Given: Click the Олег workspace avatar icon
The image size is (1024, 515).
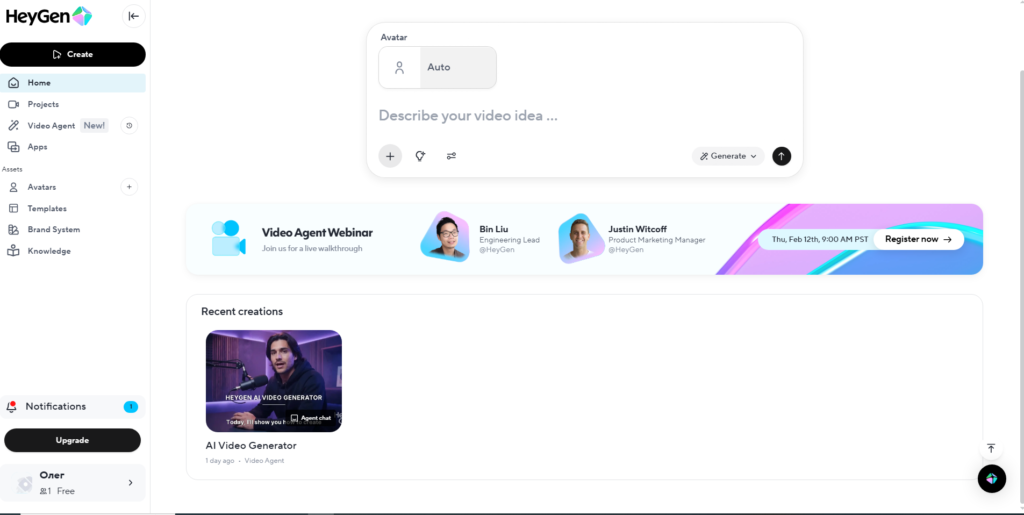Looking at the screenshot, I should pos(25,484).
